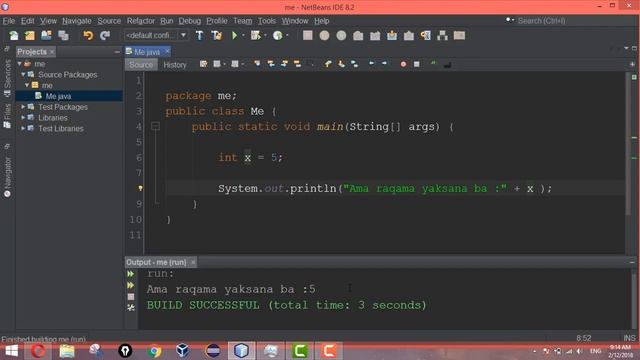Open the Navigator side panel
Image resolution: width=640 pixels, height=360 pixels.
point(7,176)
